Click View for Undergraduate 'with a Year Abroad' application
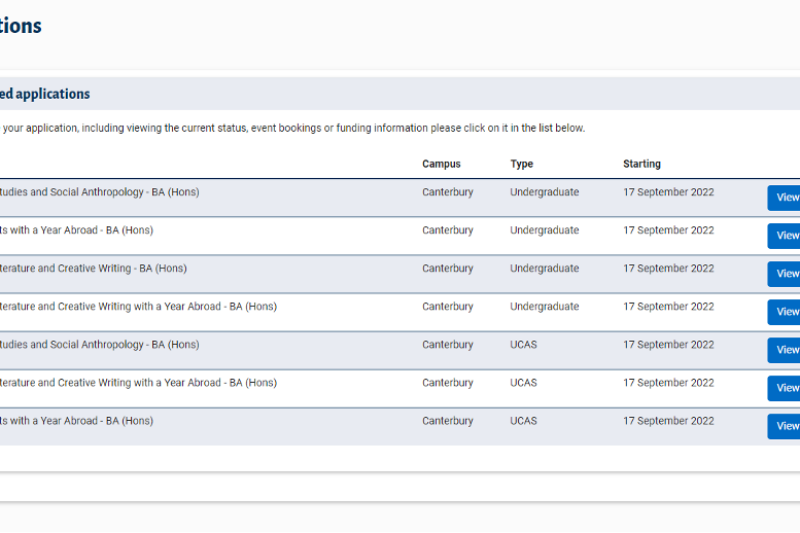The image size is (800, 533). coord(784,236)
